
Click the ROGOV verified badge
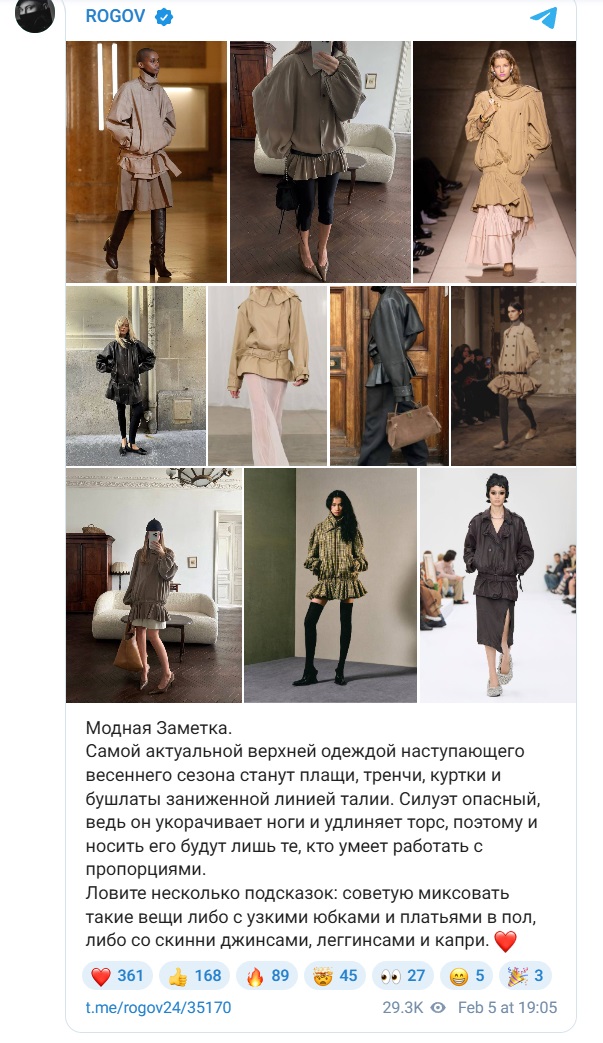[x=164, y=17]
